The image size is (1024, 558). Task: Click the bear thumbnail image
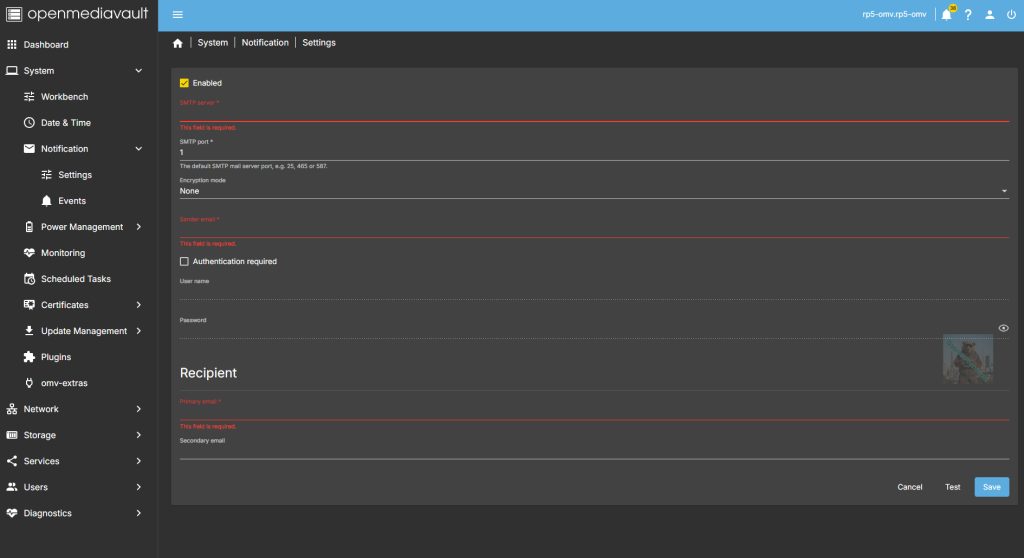click(967, 359)
